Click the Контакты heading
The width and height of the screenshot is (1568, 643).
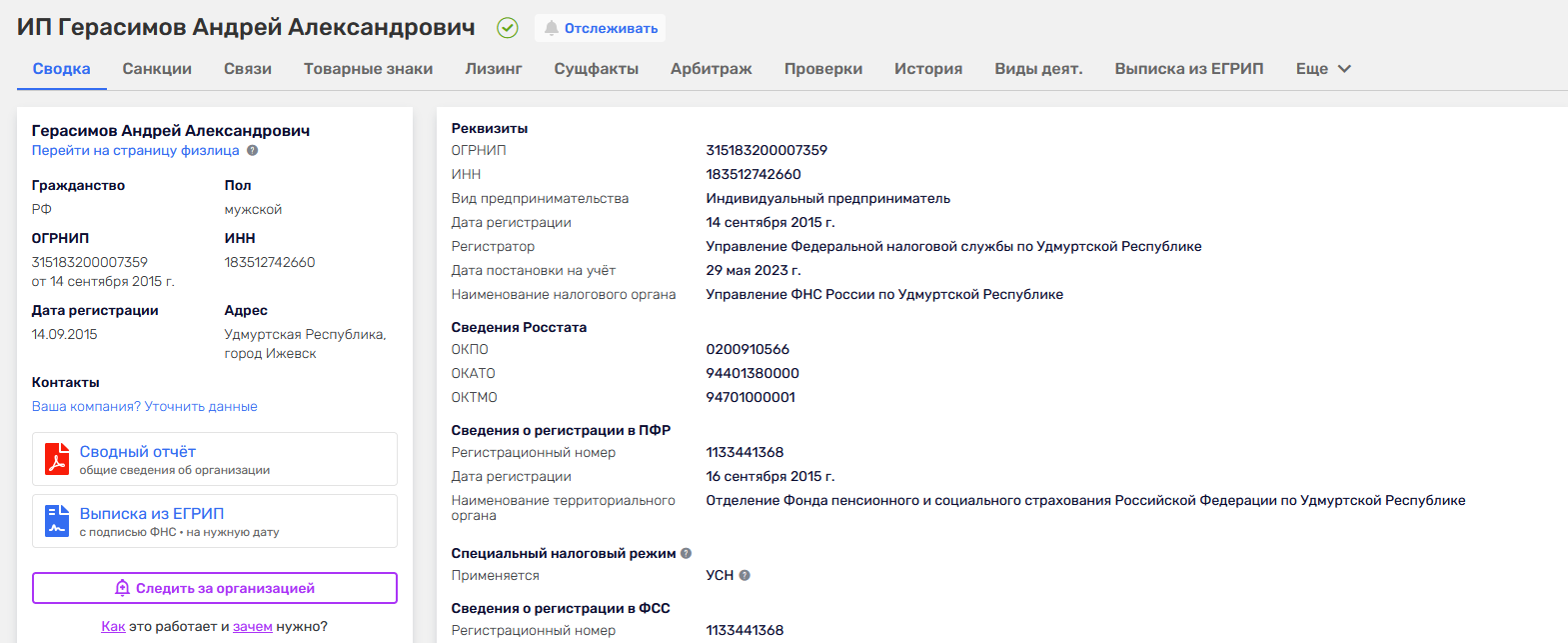click(x=66, y=383)
